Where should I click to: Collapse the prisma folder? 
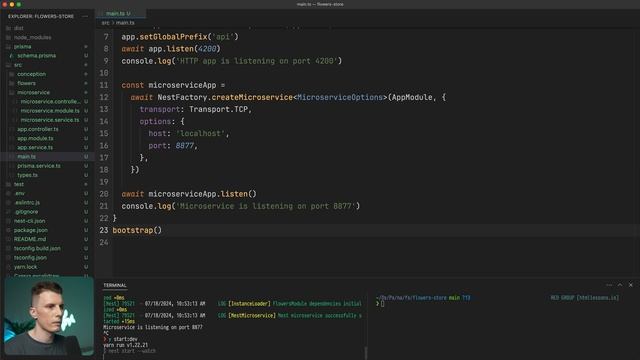[22, 47]
